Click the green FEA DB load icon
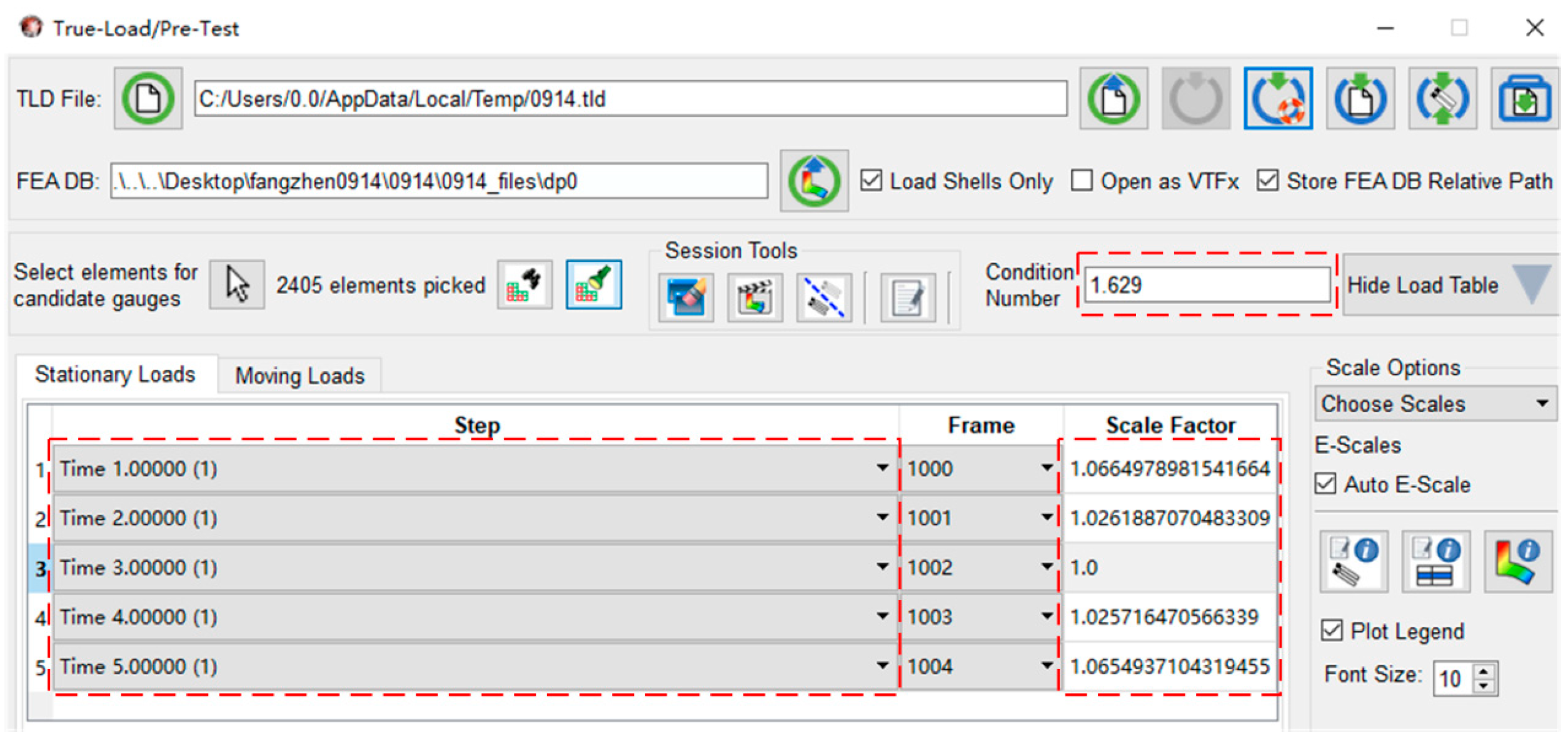This screenshot has width=1568, height=737. [813, 181]
